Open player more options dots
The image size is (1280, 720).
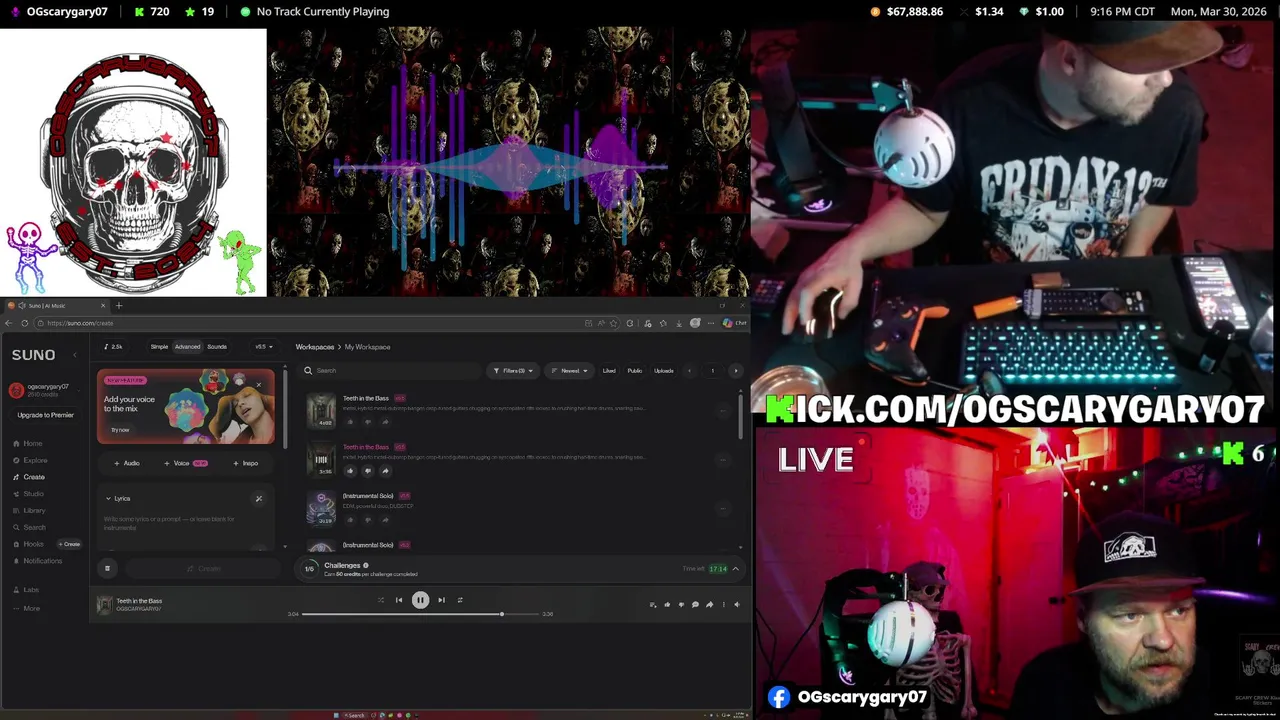723,604
